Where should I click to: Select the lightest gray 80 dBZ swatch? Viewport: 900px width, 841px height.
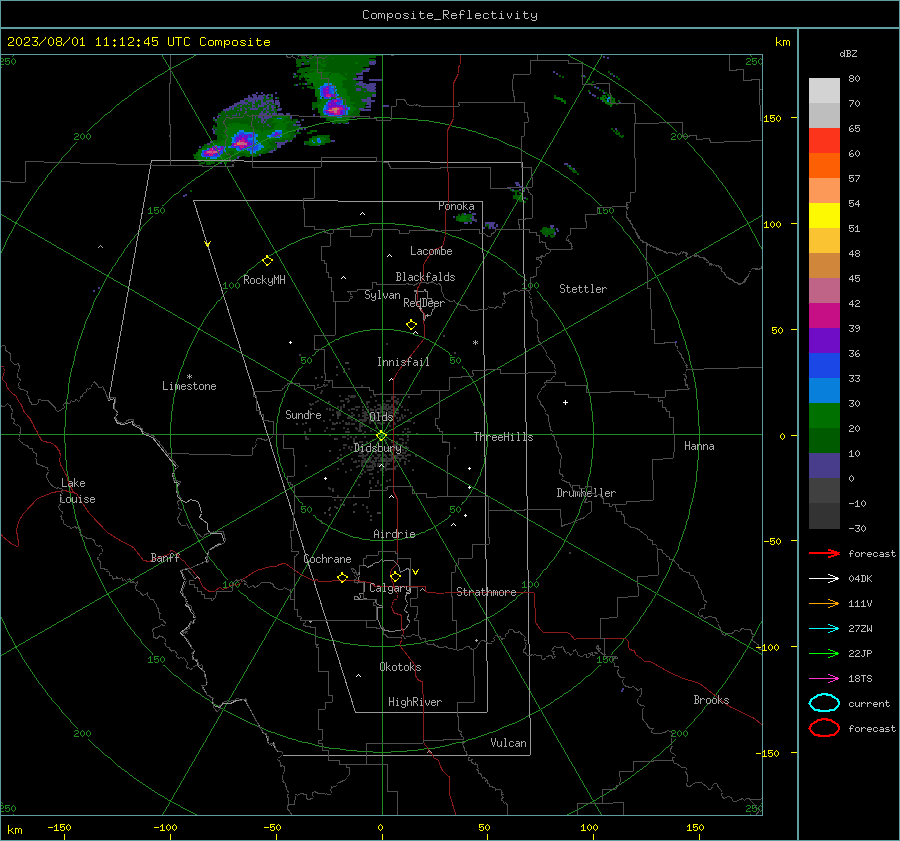click(x=824, y=90)
